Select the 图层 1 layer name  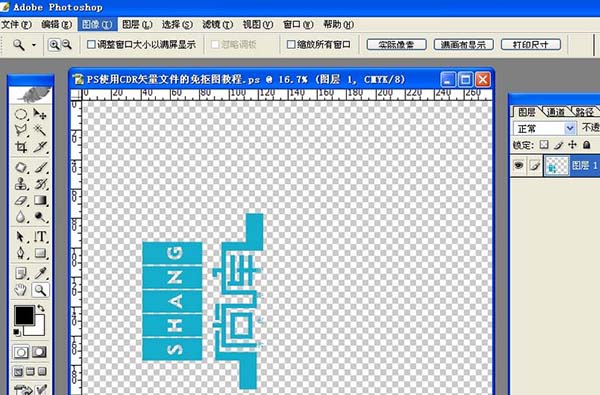(x=584, y=165)
